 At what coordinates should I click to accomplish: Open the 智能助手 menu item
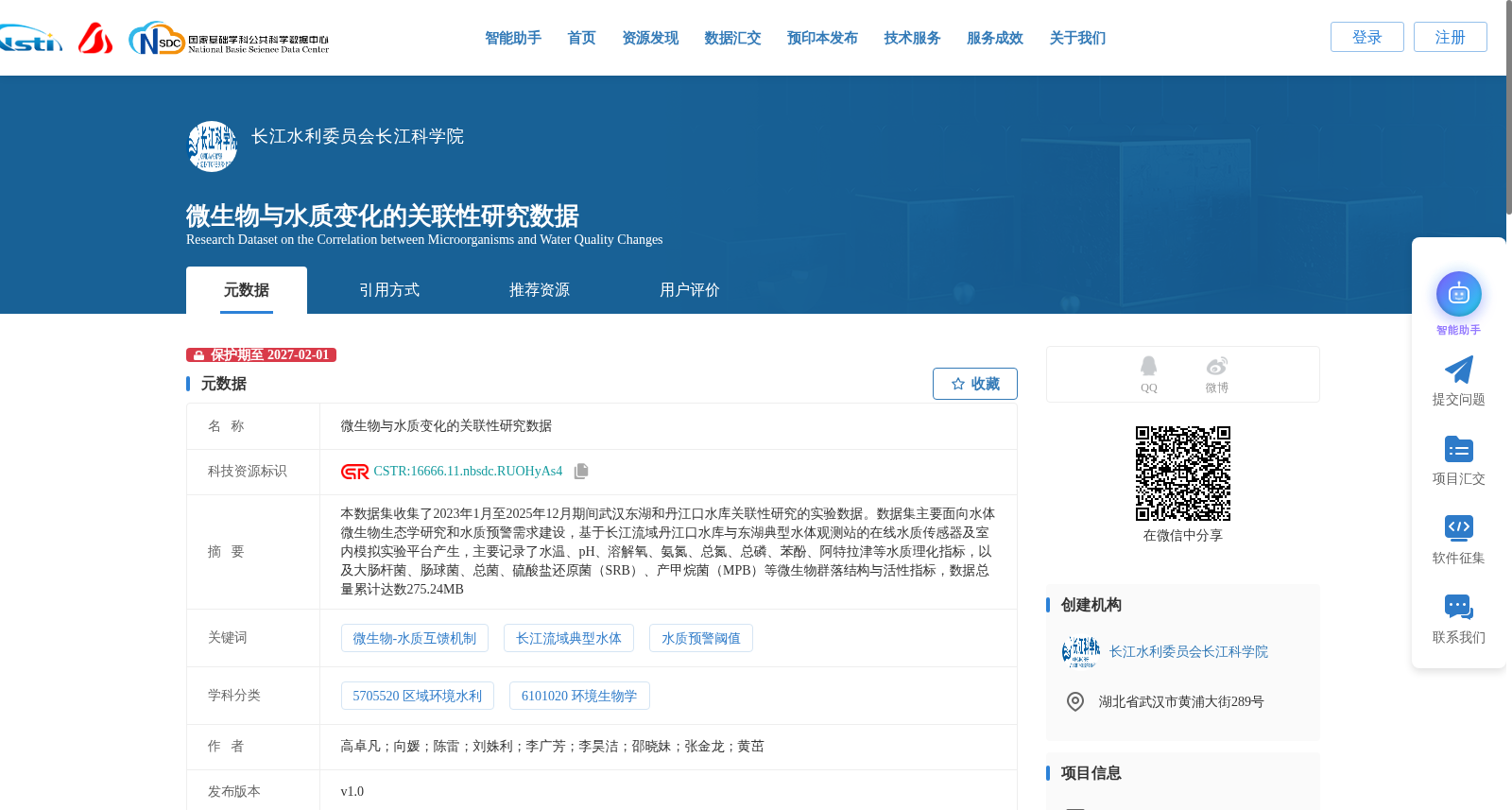(x=513, y=38)
